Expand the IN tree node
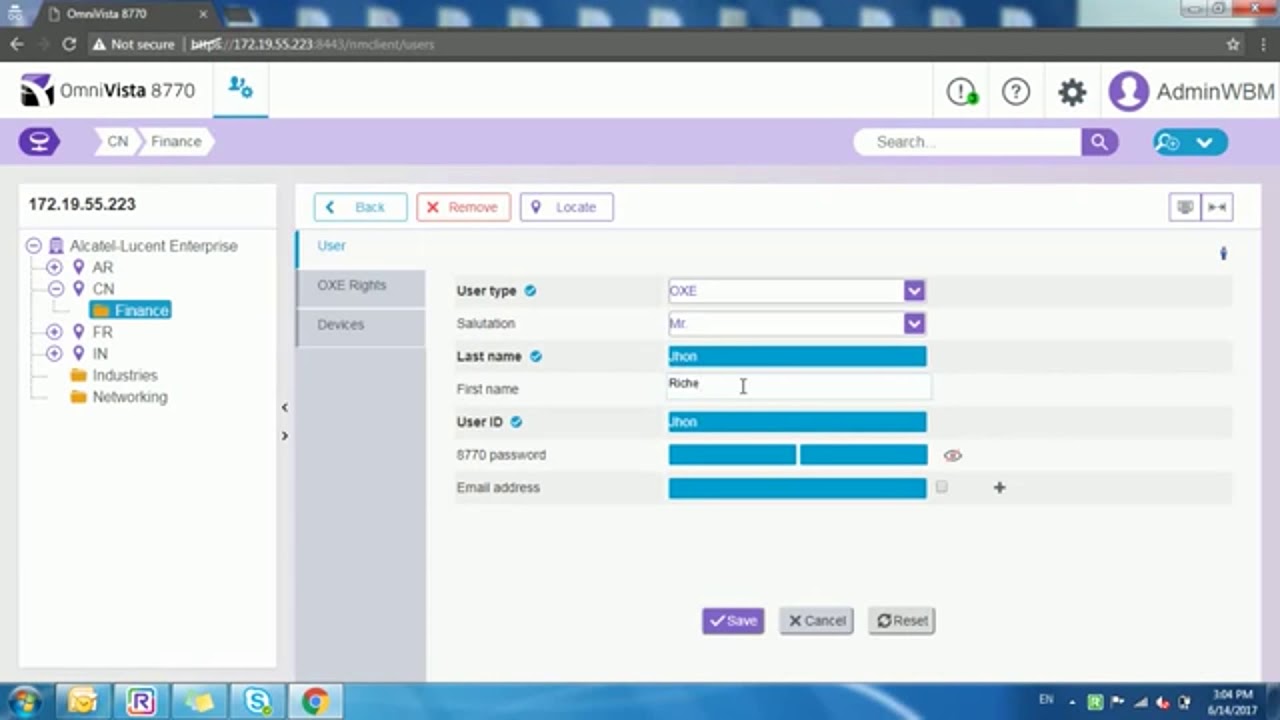Screen dimensions: 1280x720 [54, 353]
